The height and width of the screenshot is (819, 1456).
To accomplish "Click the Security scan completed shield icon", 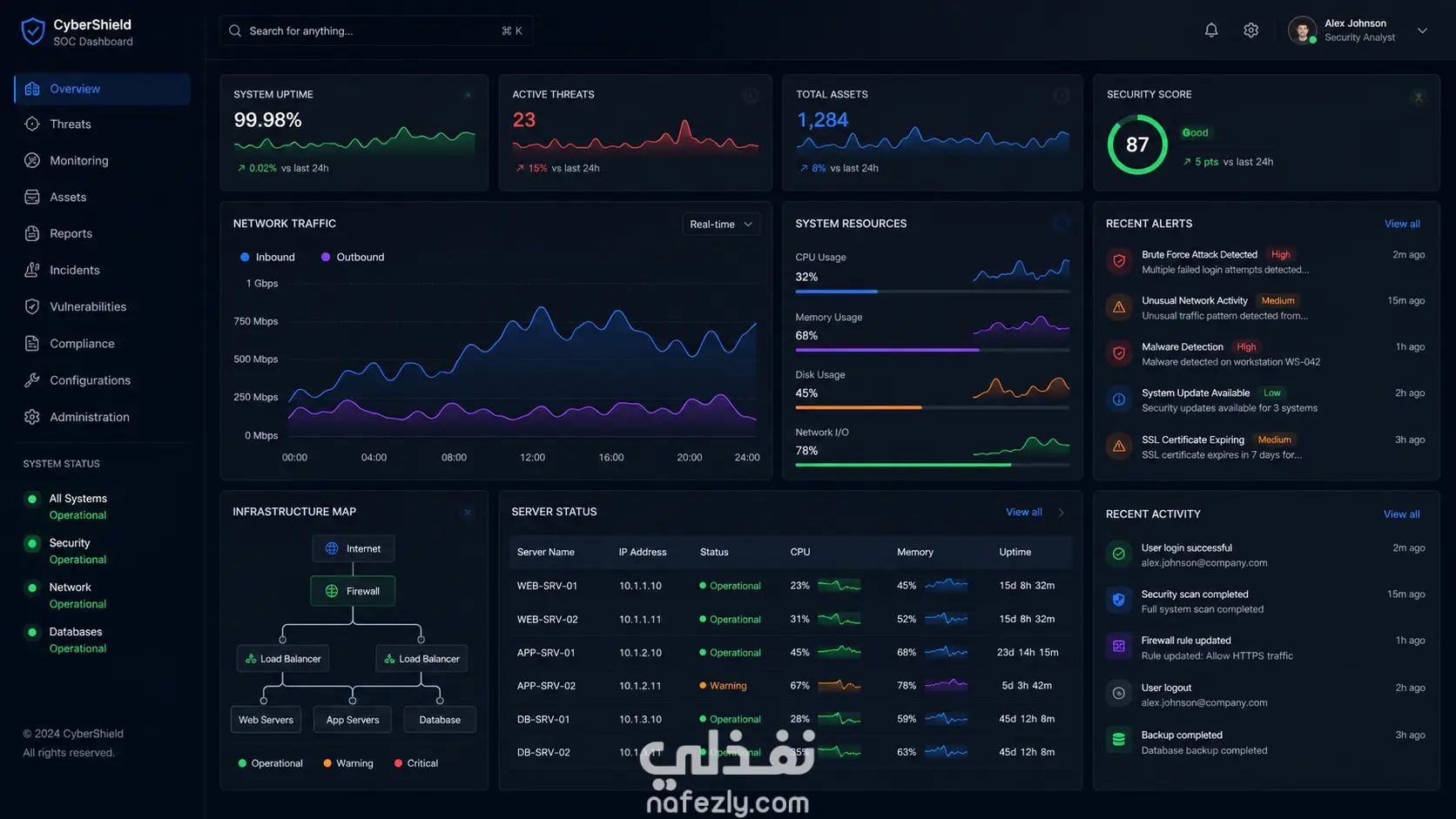I will click(x=1119, y=601).
